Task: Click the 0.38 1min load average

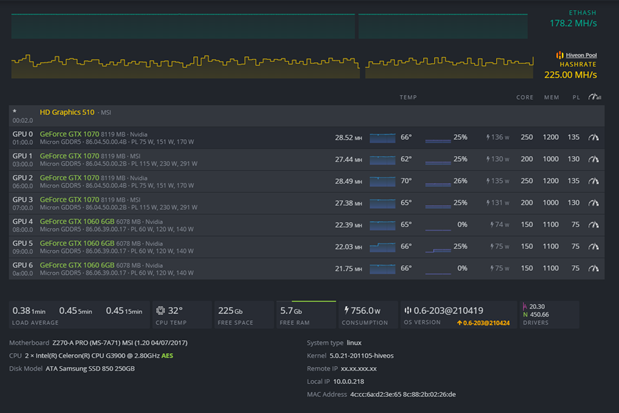Action: [x=29, y=311]
